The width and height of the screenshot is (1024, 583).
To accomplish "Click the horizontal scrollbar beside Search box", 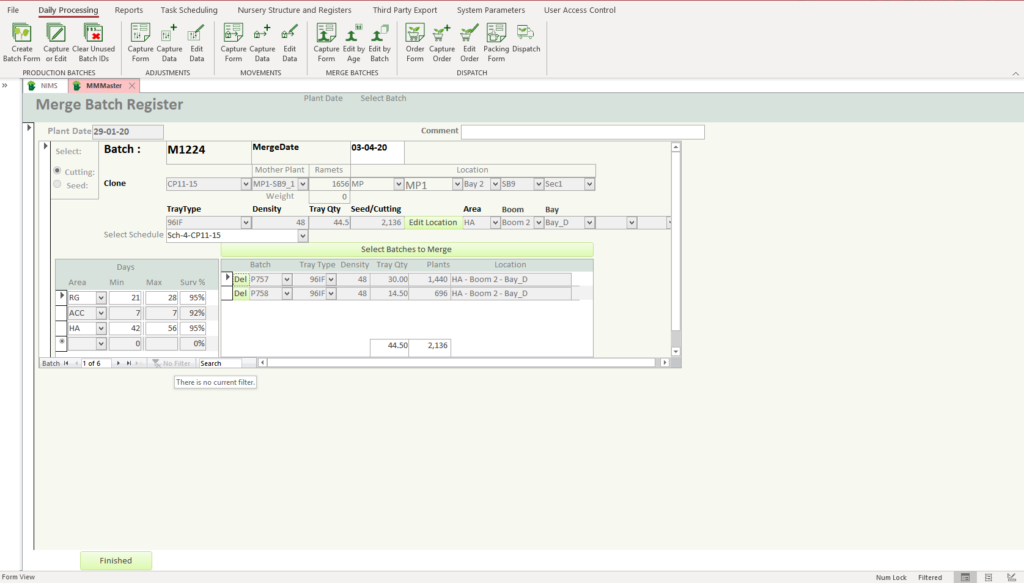I will [x=460, y=363].
